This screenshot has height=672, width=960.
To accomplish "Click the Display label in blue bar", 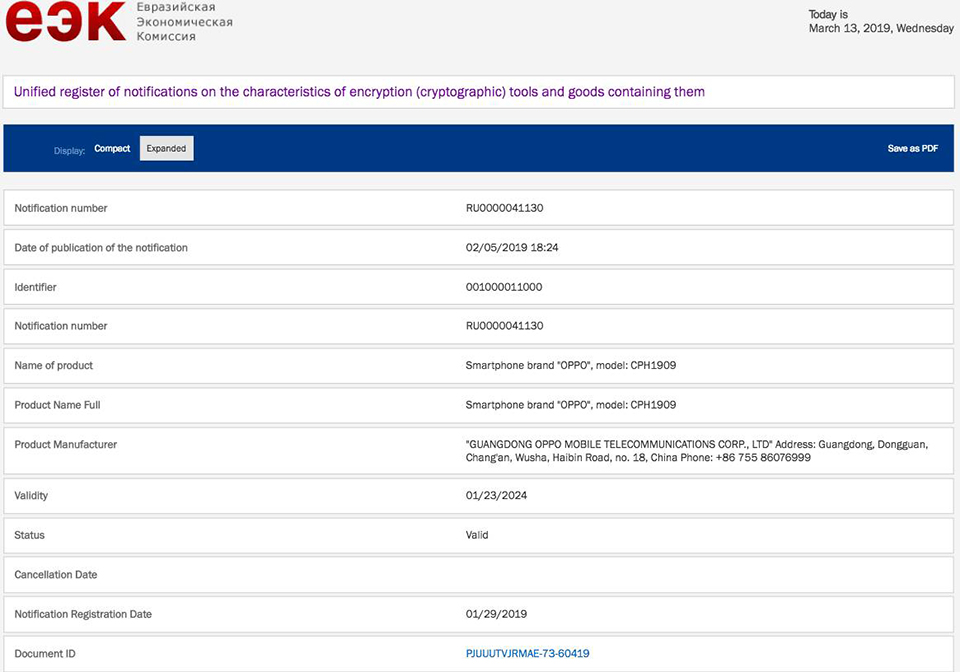I will coord(69,150).
